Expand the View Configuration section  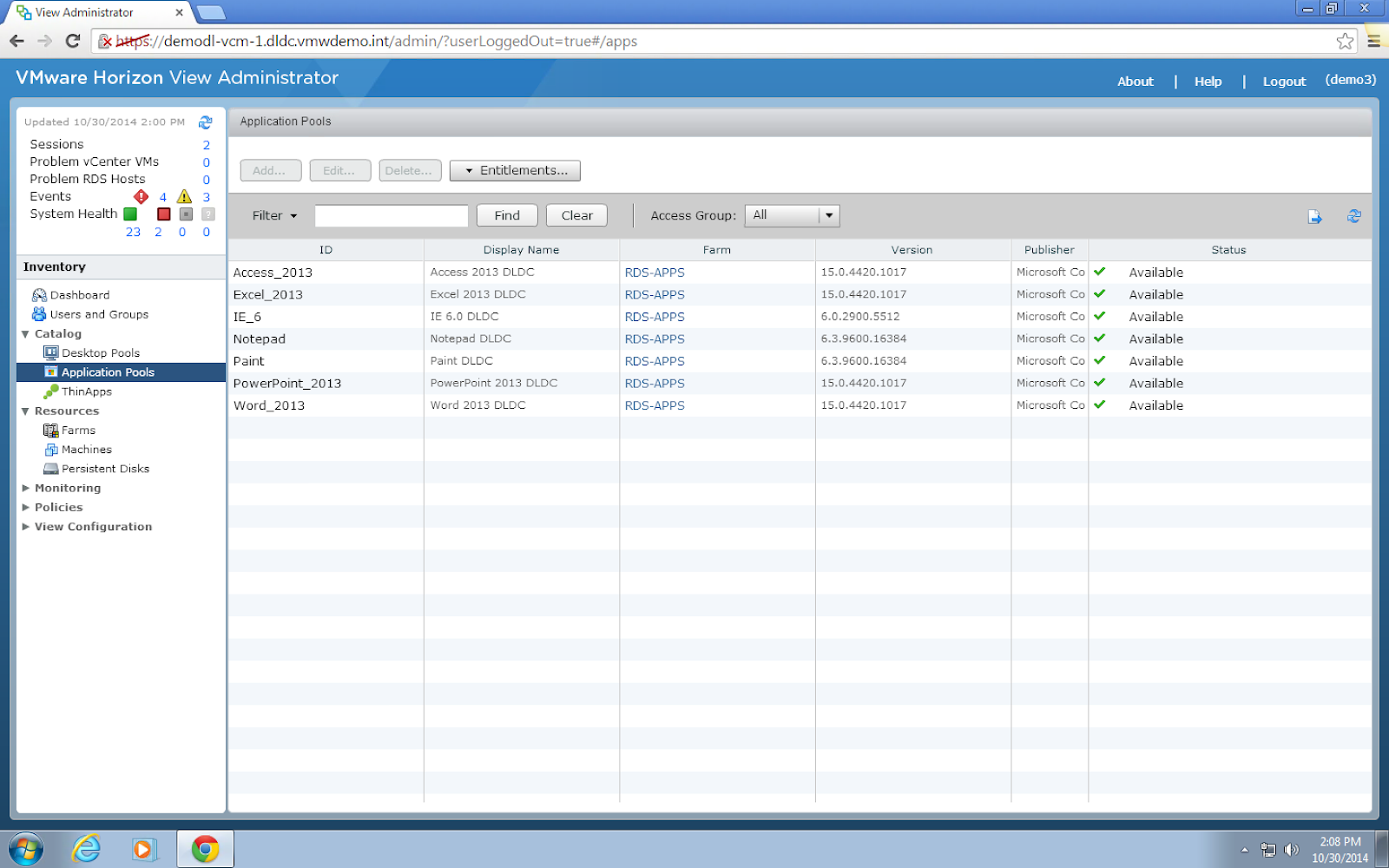(25, 527)
